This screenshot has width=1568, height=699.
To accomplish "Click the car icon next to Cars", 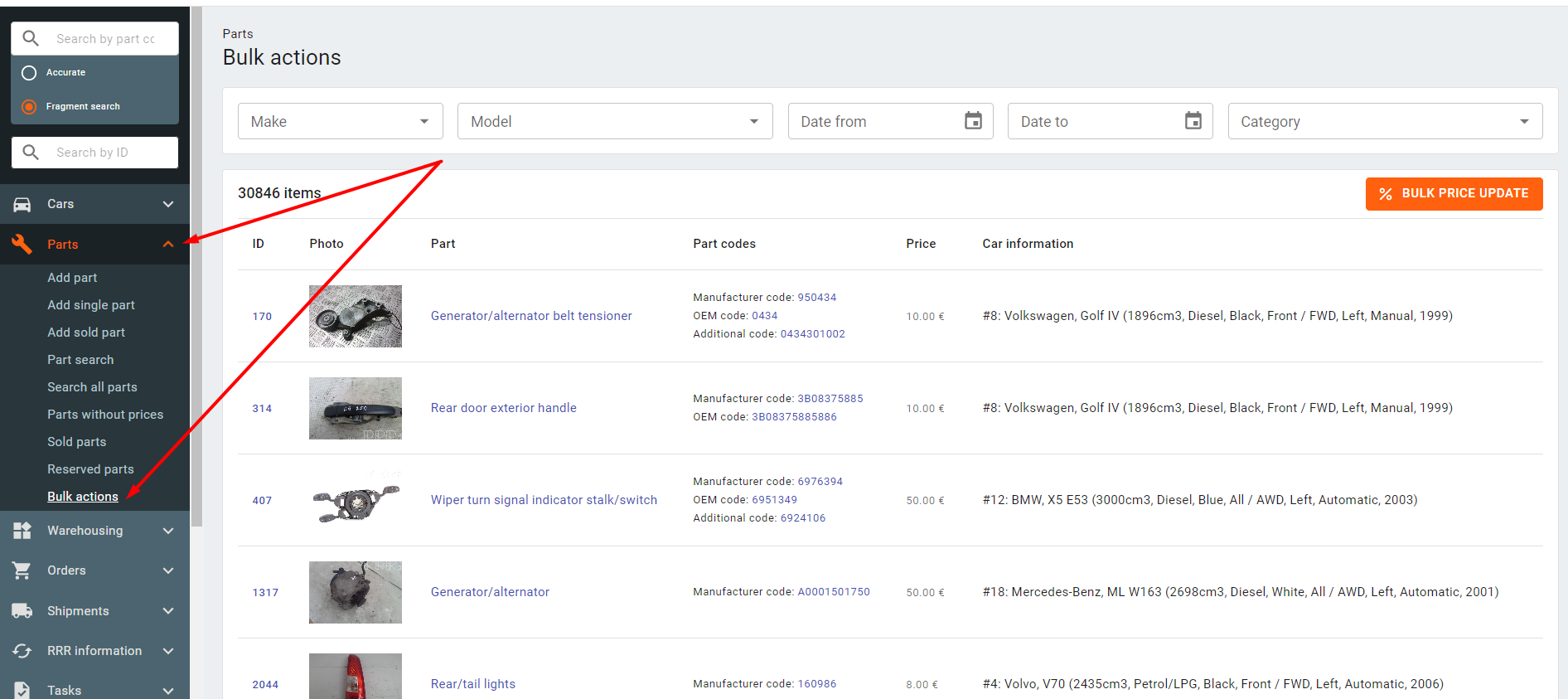I will tap(22, 204).
